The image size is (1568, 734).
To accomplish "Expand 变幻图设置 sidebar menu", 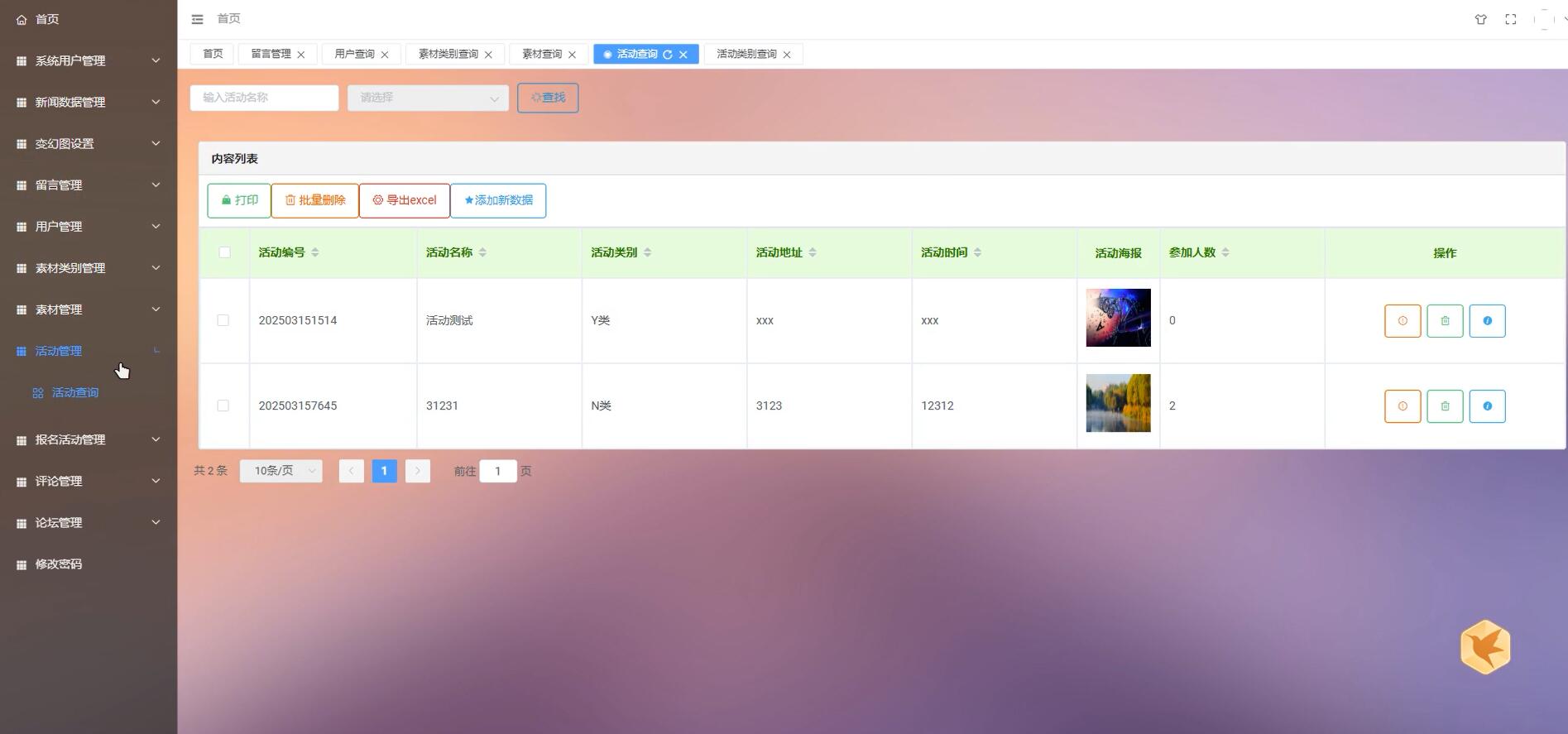I will (89, 143).
